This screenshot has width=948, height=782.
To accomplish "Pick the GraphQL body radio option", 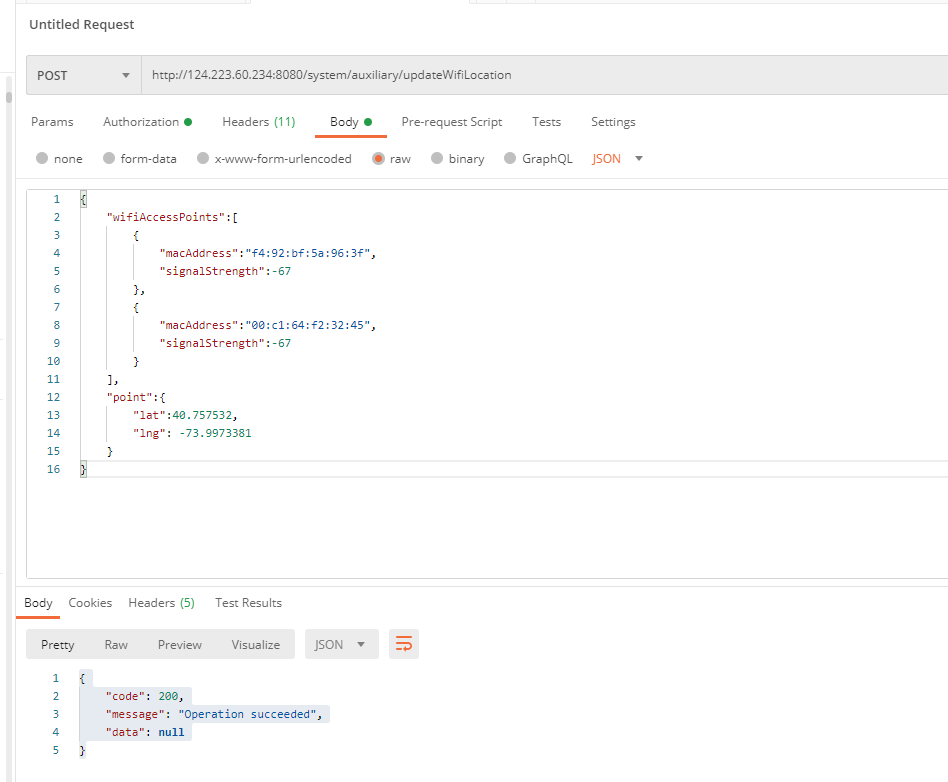I will pos(510,159).
